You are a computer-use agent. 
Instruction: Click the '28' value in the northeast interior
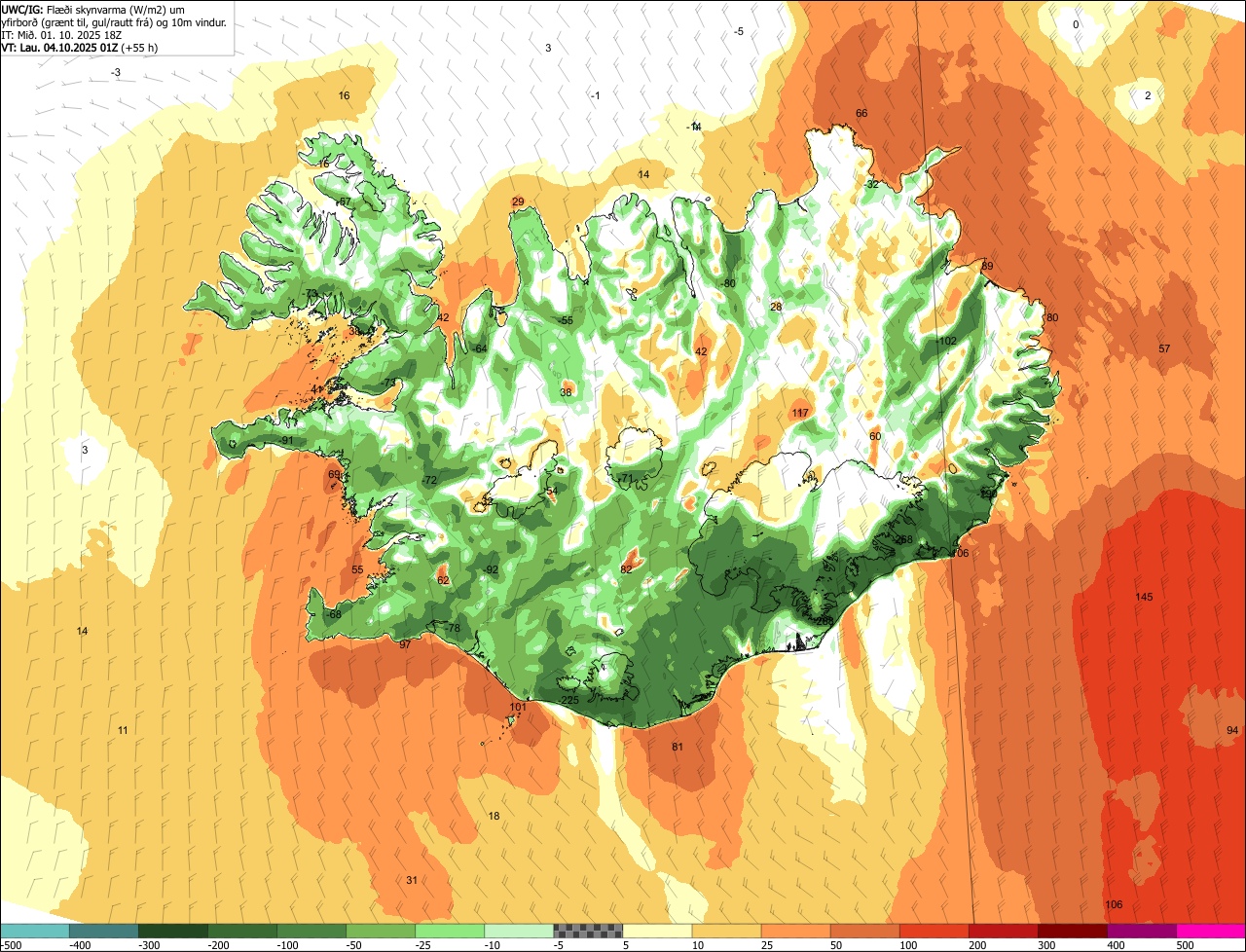click(776, 308)
